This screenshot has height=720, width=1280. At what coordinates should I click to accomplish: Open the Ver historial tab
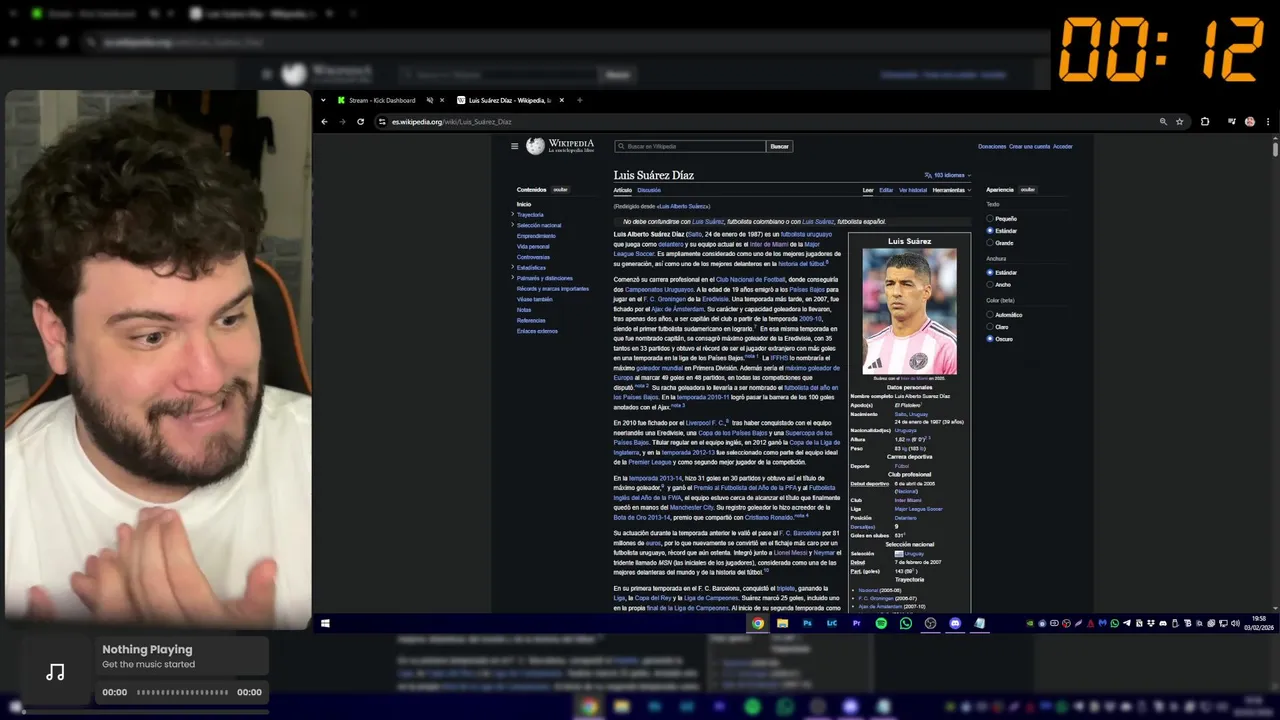(913, 190)
